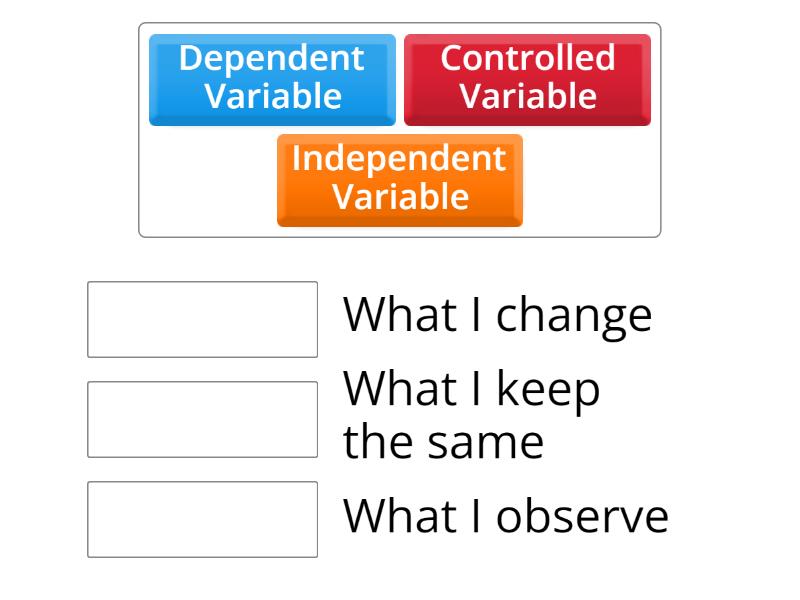This screenshot has height=600, width=800.
Task: Click the What I observe definition label
Action: pos(505,516)
